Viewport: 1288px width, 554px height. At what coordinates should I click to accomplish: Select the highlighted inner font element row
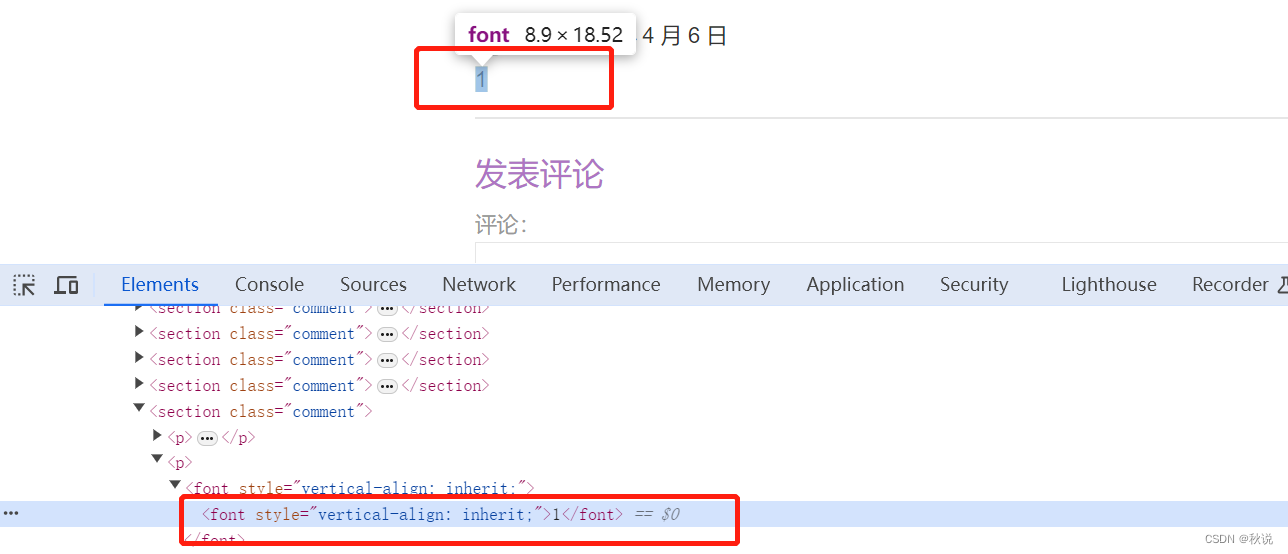point(644,514)
